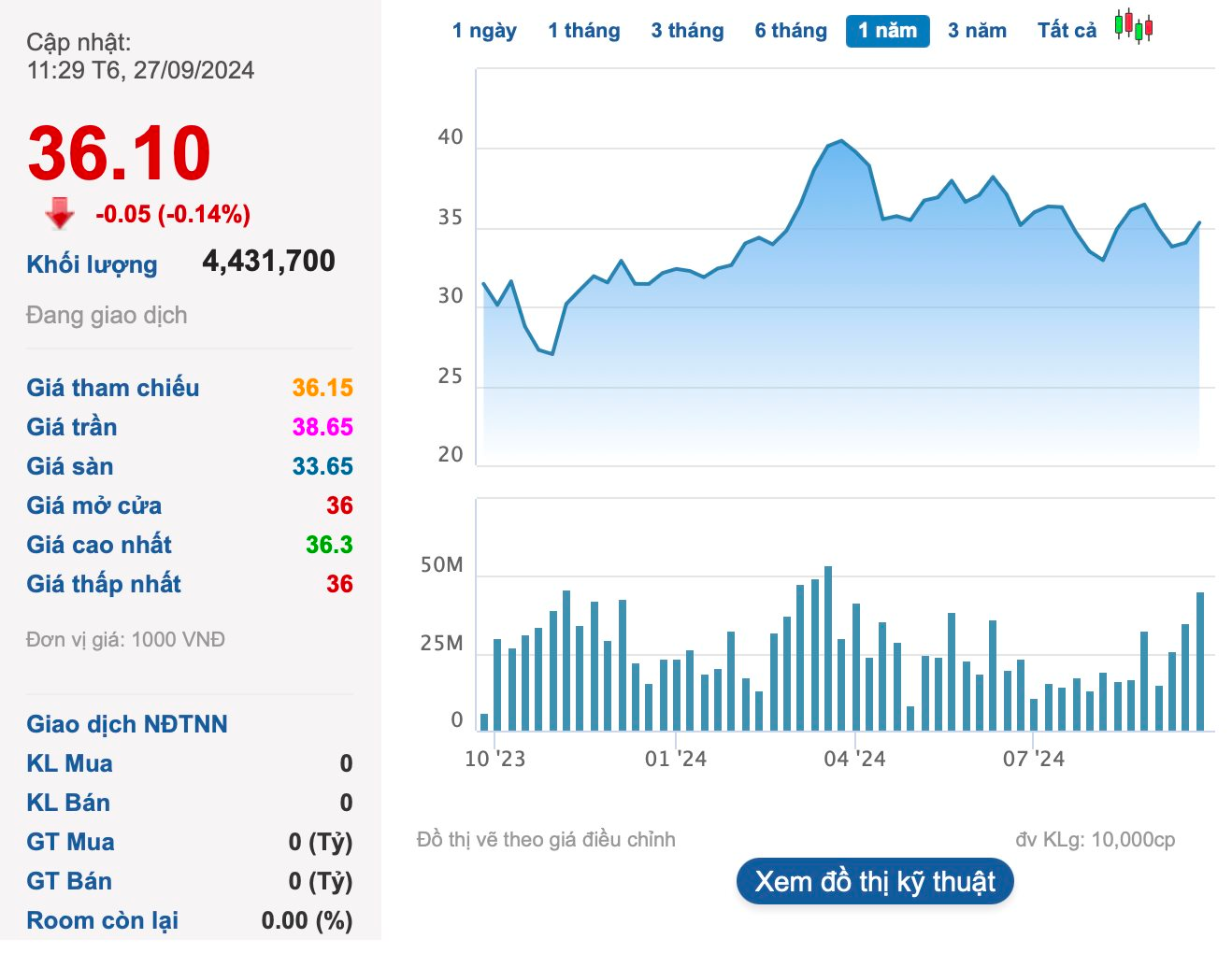Select the 'Tất cả' time range tab

[x=1067, y=31]
